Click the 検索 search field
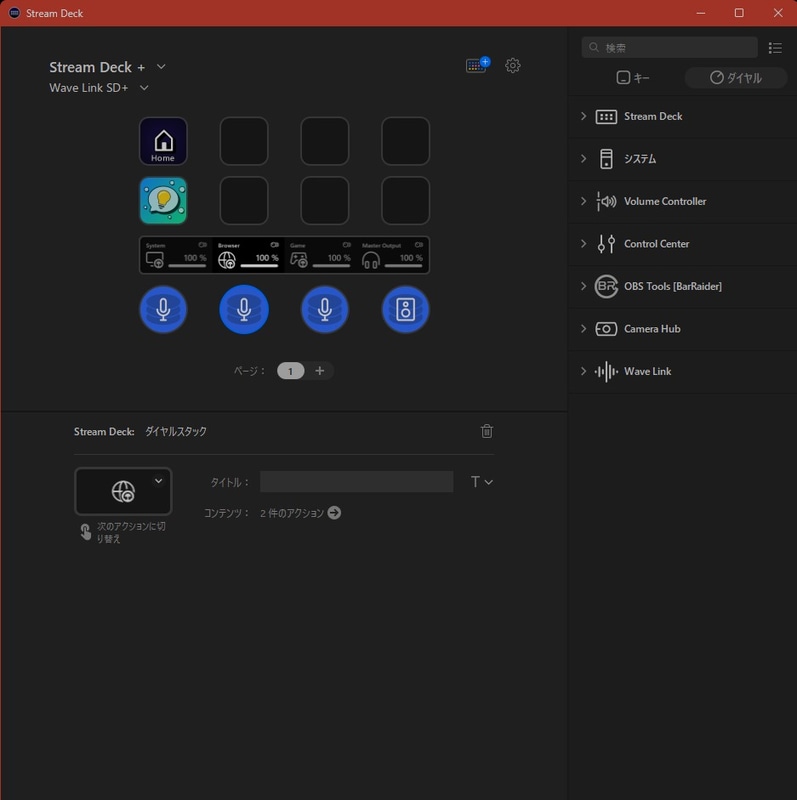The image size is (797, 800). tap(669, 47)
